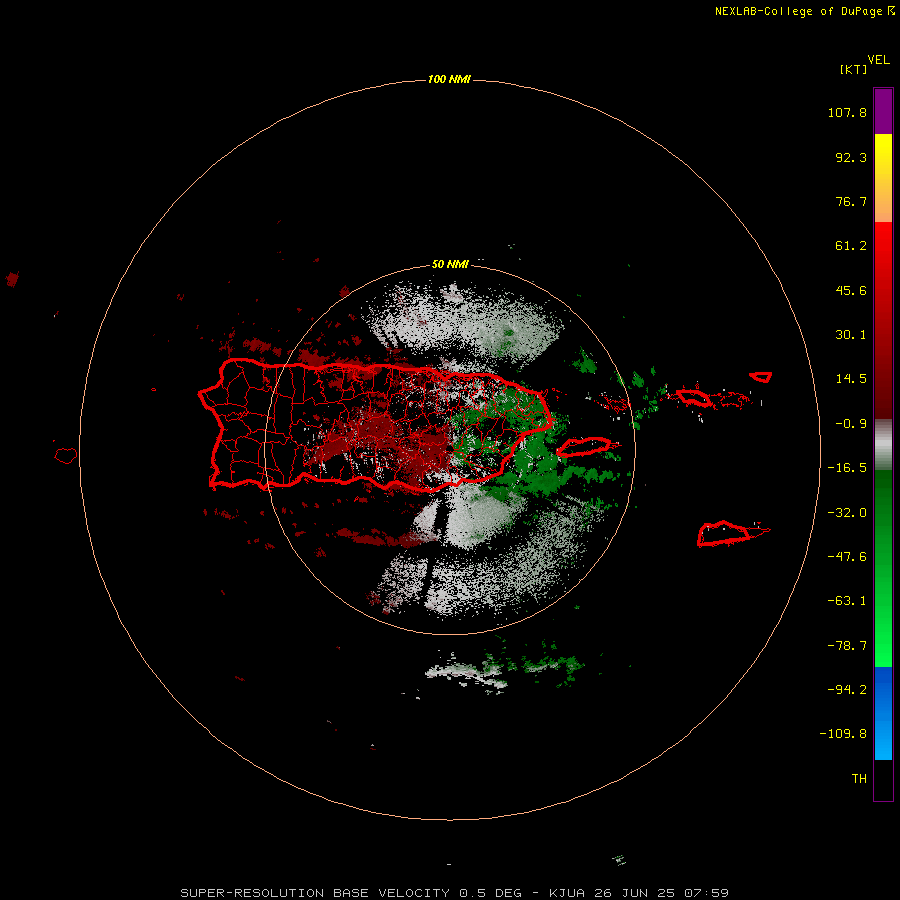Select the -78.7 velocity scale value
Viewport: 900px width, 900px height.
coord(847,646)
